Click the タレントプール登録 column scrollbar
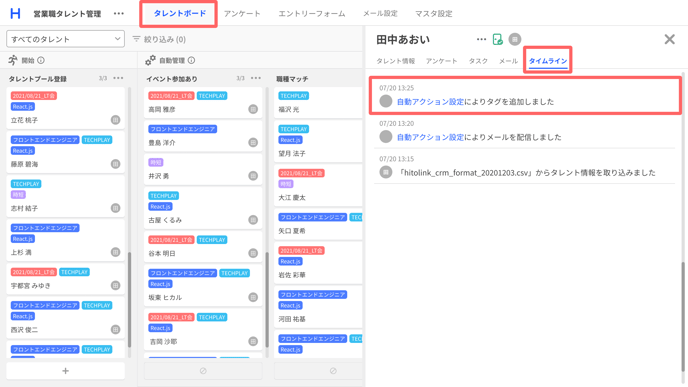Image resolution: width=688 pixels, height=387 pixels. pos(129,300)
